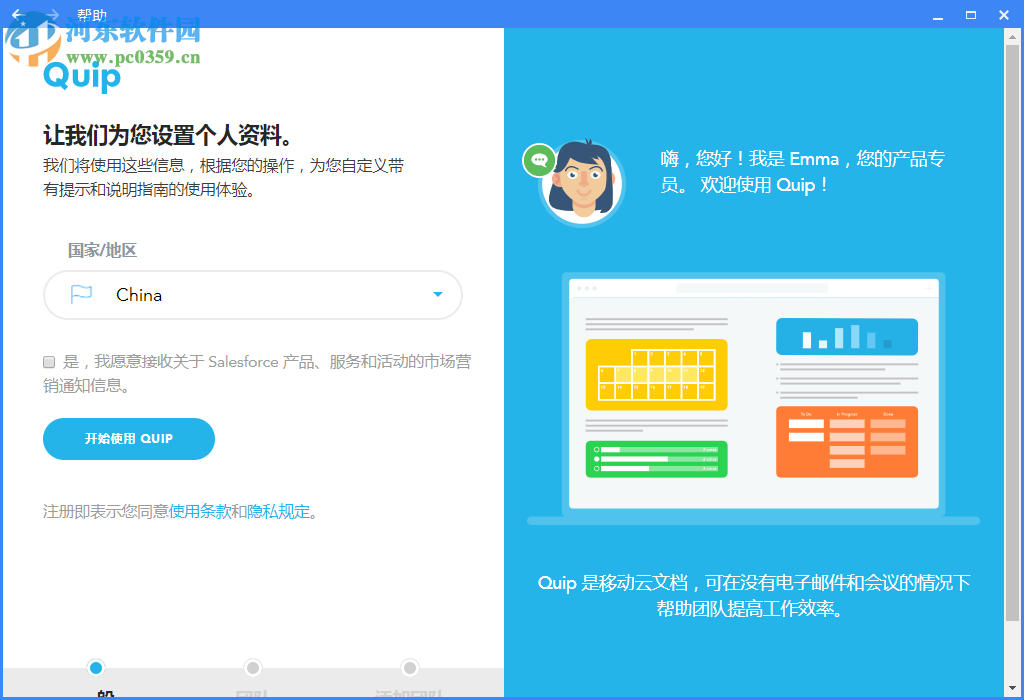Click Emma's greeting text 嗨，您好
The width and height of the screenshot is (1024, 700).
[x=803, y=172]
